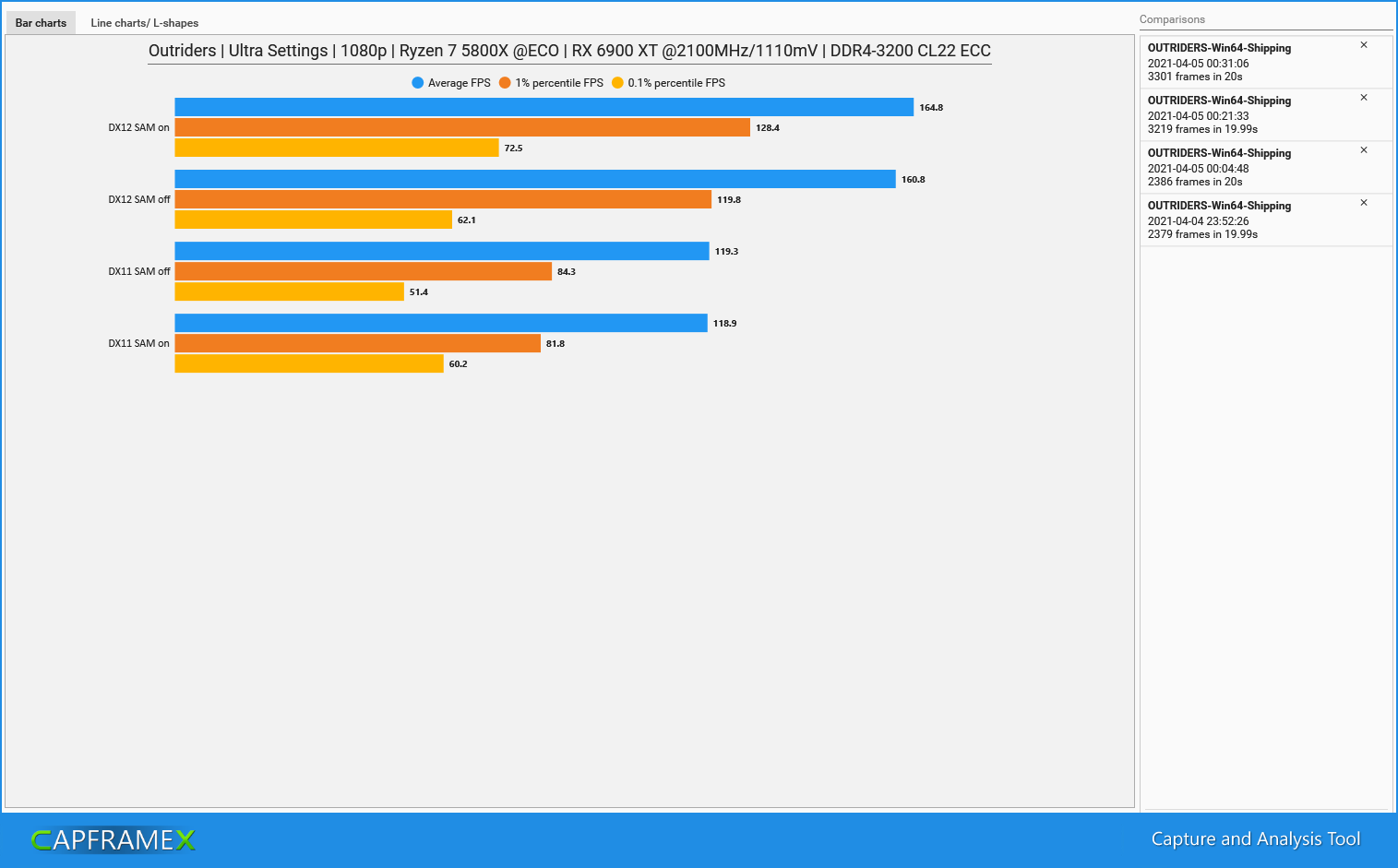The height and width of the screenshot is (868, 1398).
Task: Click the 164.8 average FPS bar
Action: (x=544, y=108)
